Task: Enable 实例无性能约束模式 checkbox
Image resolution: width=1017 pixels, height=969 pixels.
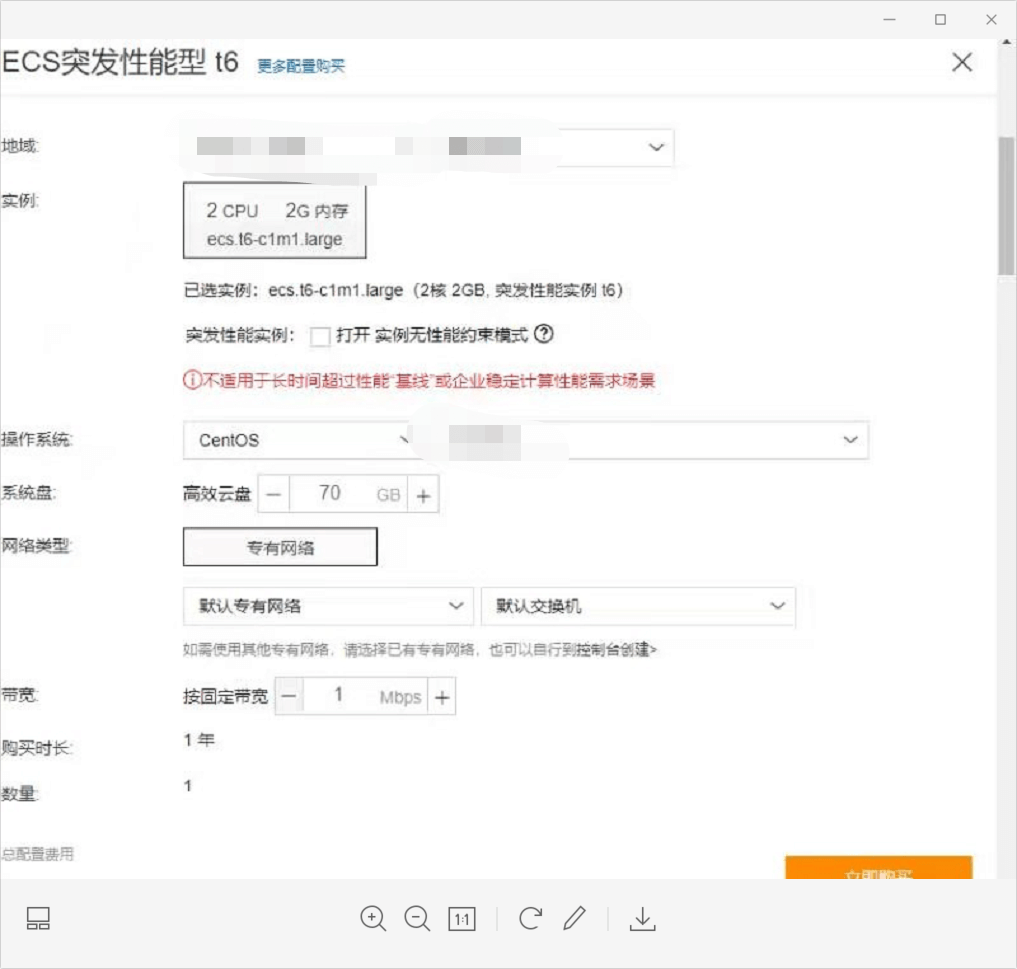Action: tap(320, 336)
